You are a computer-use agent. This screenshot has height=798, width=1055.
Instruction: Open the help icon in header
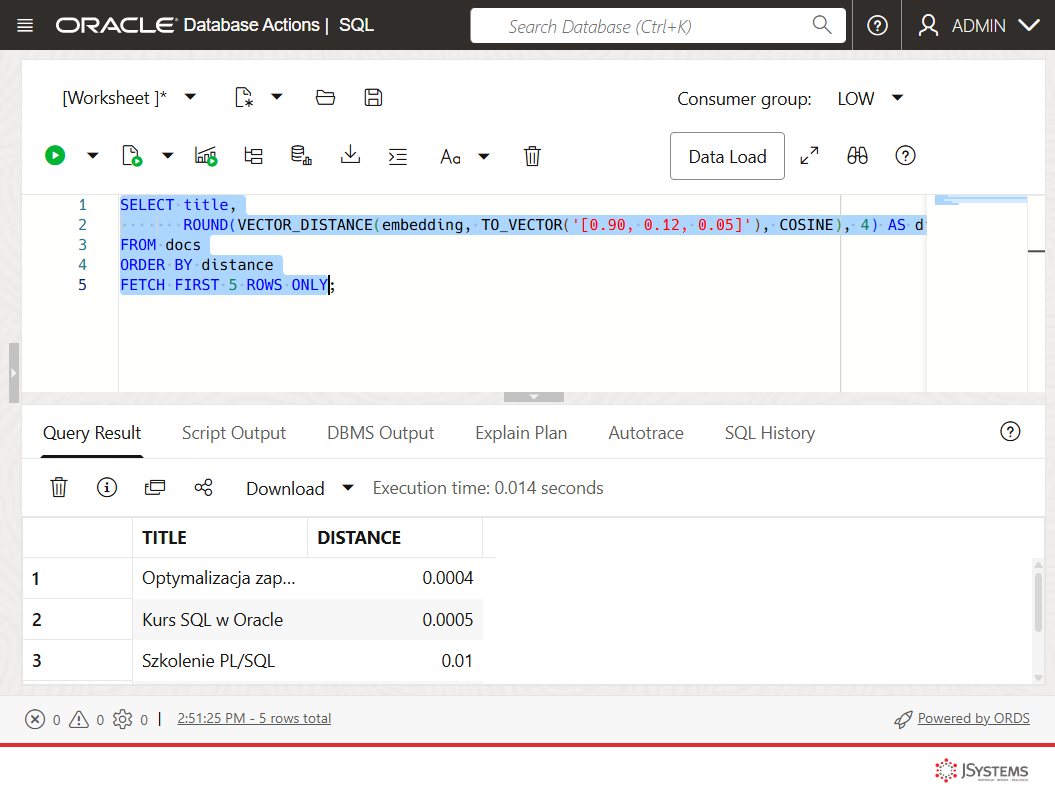877,26
